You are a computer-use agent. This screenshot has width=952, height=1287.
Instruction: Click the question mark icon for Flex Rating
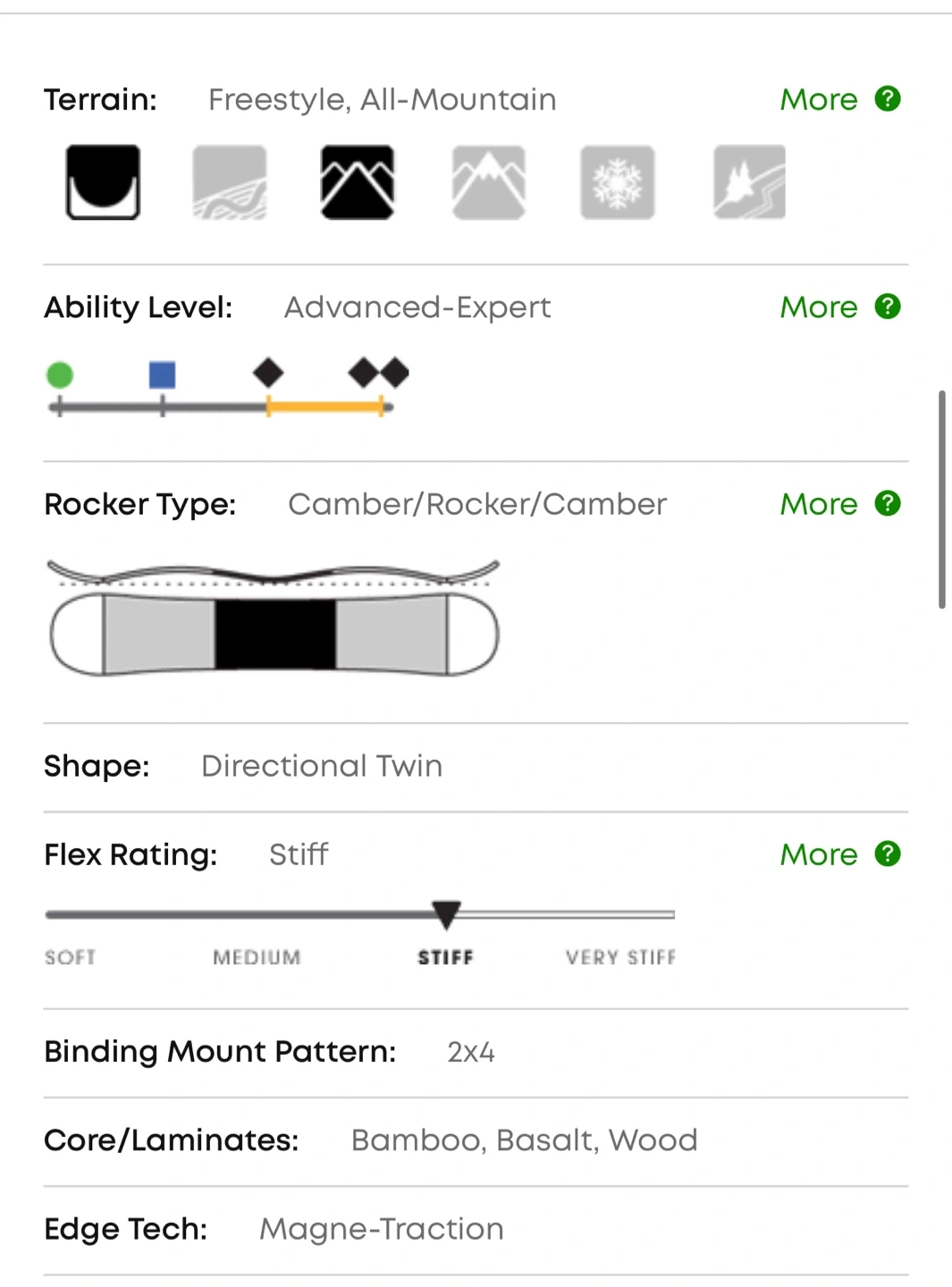click(x=888, y=854)
